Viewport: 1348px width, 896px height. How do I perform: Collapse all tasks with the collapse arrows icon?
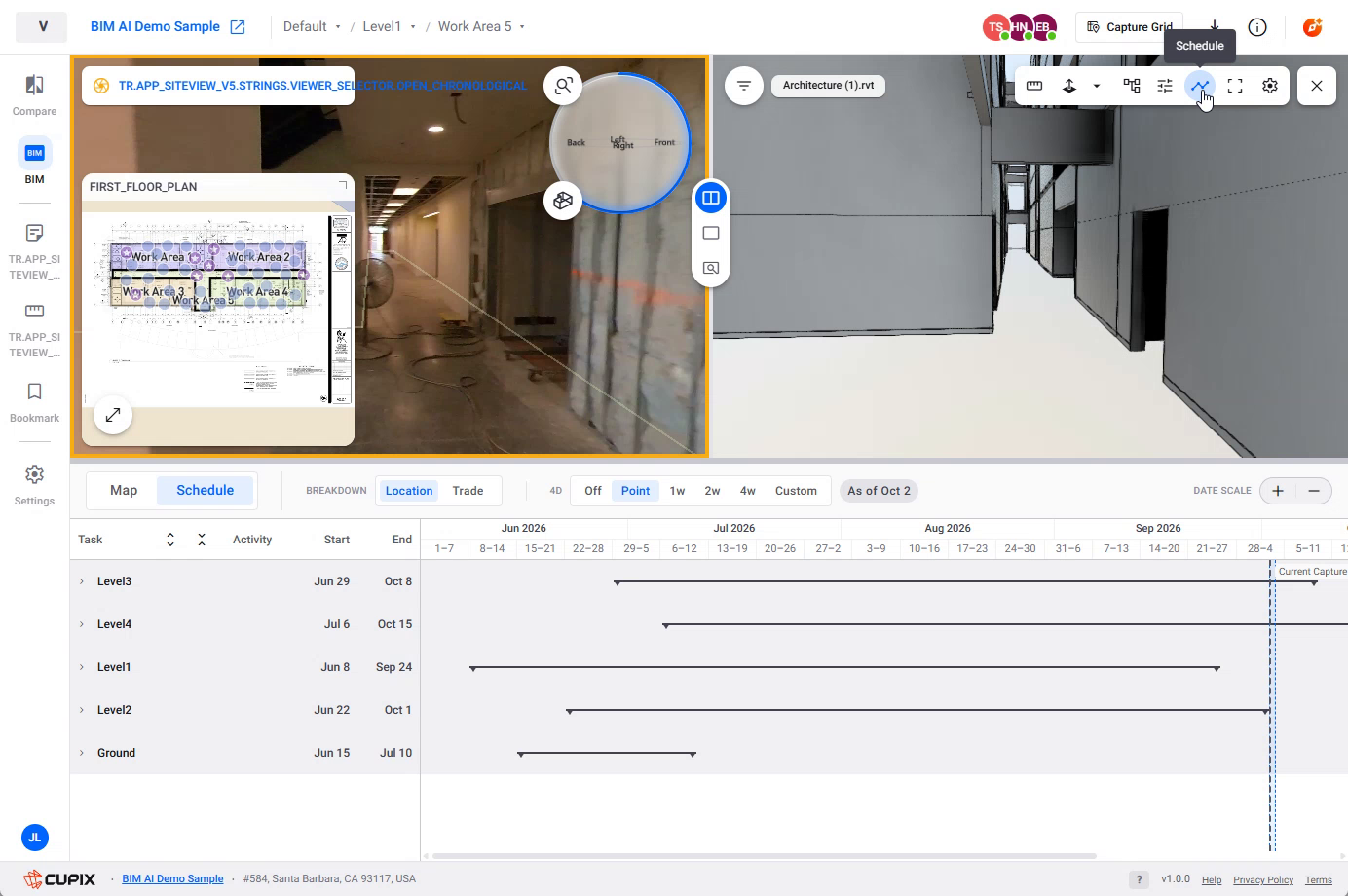pos(202,540)
